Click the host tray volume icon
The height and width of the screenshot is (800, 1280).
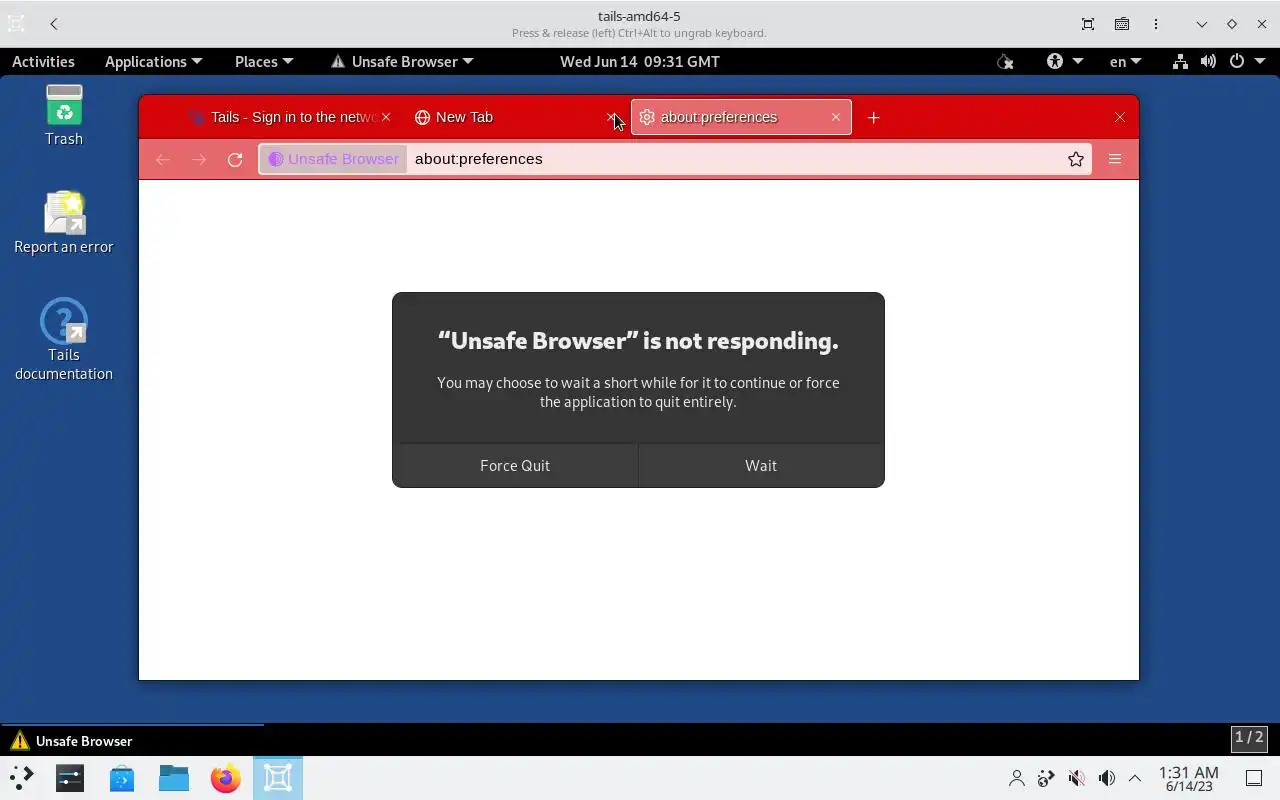(x=1106, y=778)
